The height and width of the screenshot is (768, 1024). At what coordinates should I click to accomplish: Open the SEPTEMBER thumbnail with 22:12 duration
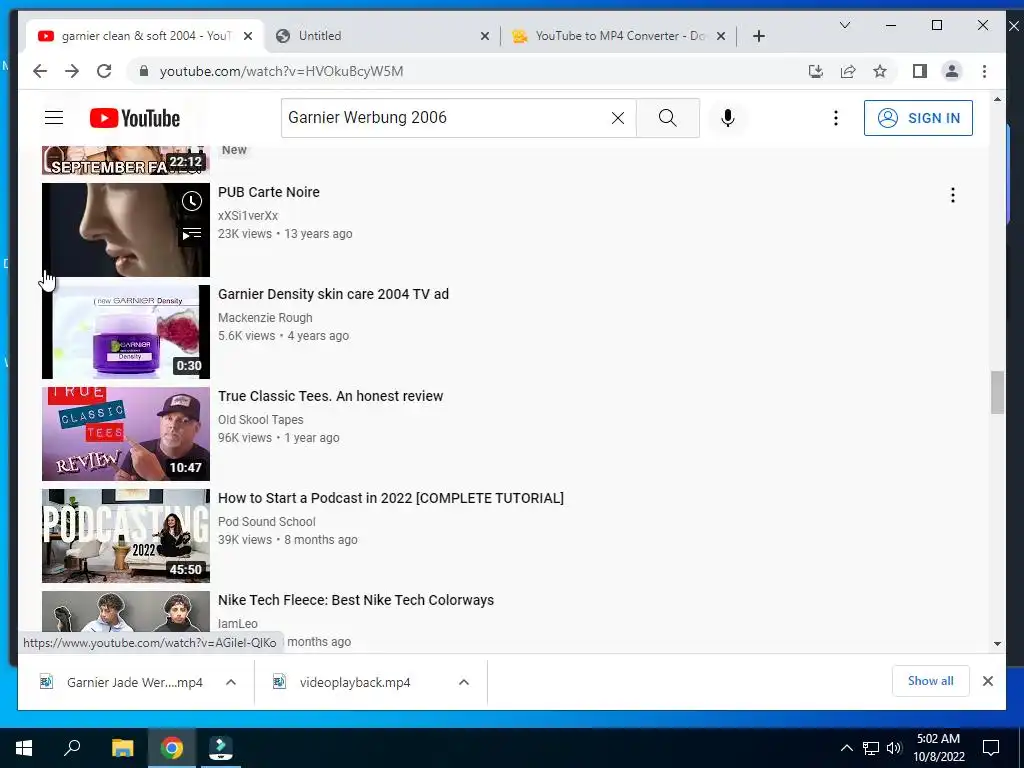(125, 161)
